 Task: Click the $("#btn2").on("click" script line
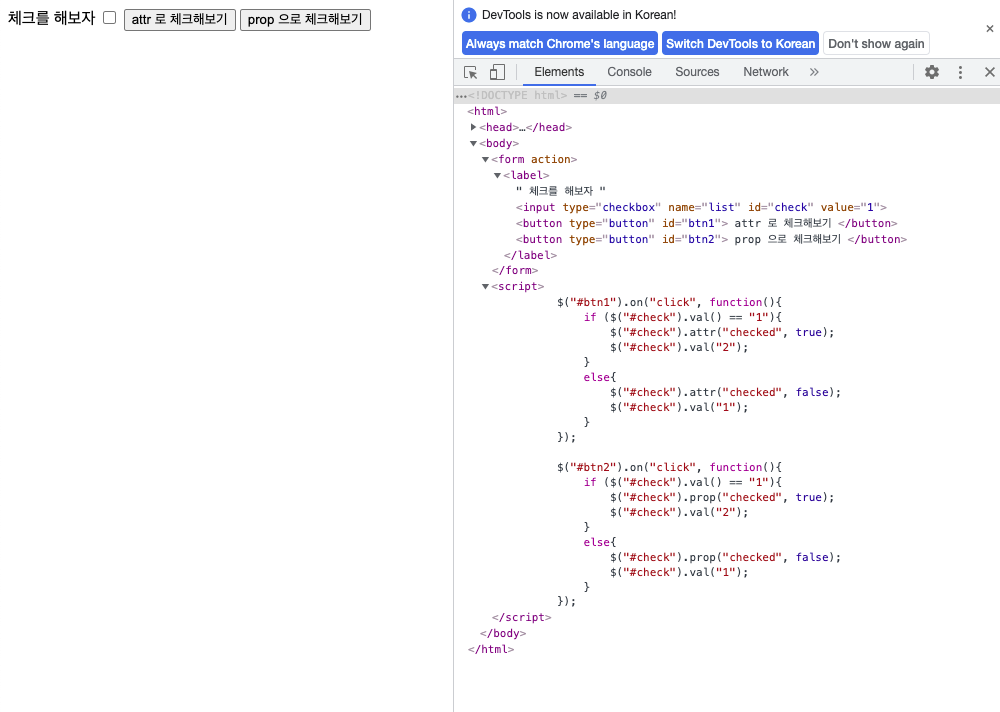point(669,467)
